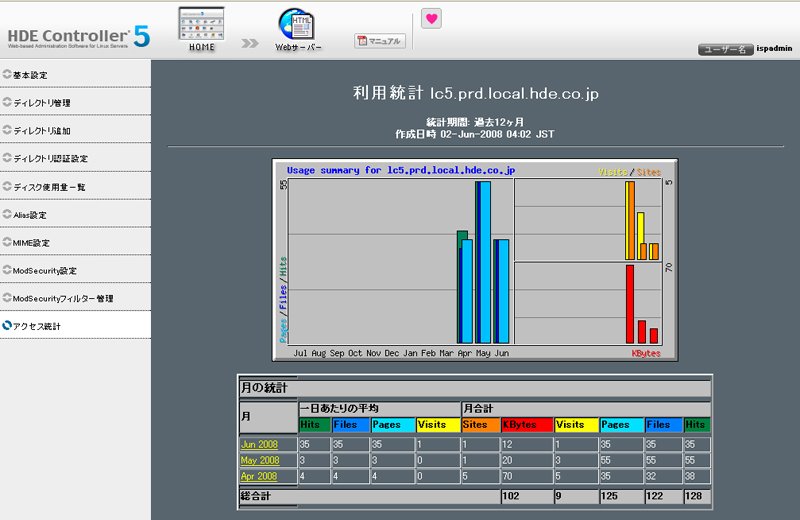The height and width of the screenshot is (520, 800).
Task: Click the cyan Pages header under 月合計
Action: coord(621,425)
